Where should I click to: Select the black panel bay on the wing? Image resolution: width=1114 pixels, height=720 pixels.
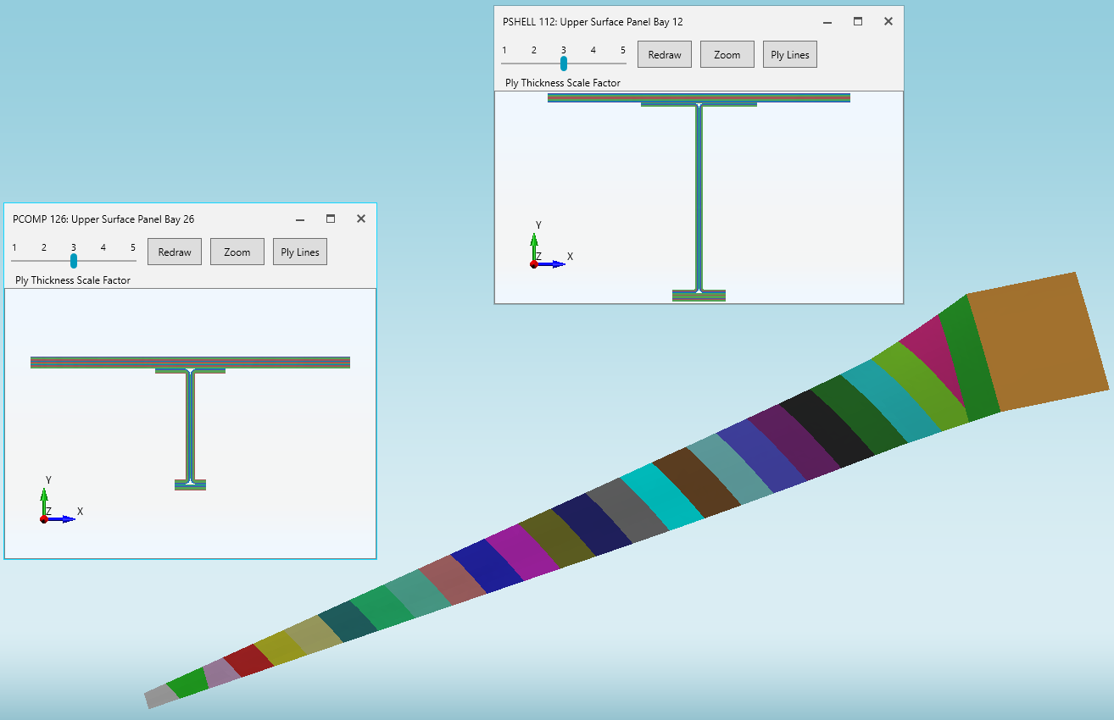pyautogui.click(x=826, y=428)
